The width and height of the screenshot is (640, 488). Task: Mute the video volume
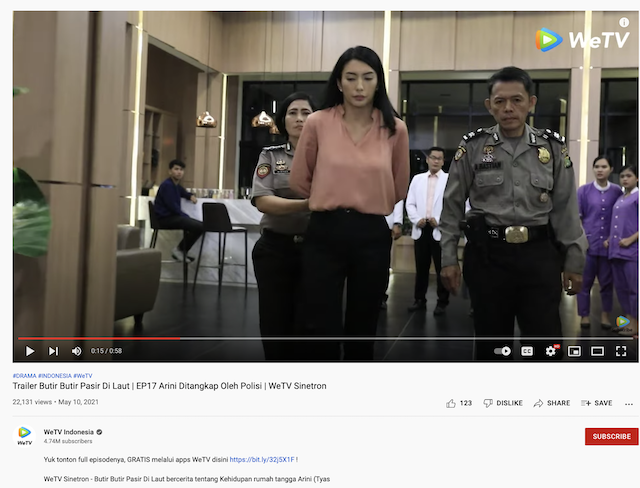tap(76, 351)
